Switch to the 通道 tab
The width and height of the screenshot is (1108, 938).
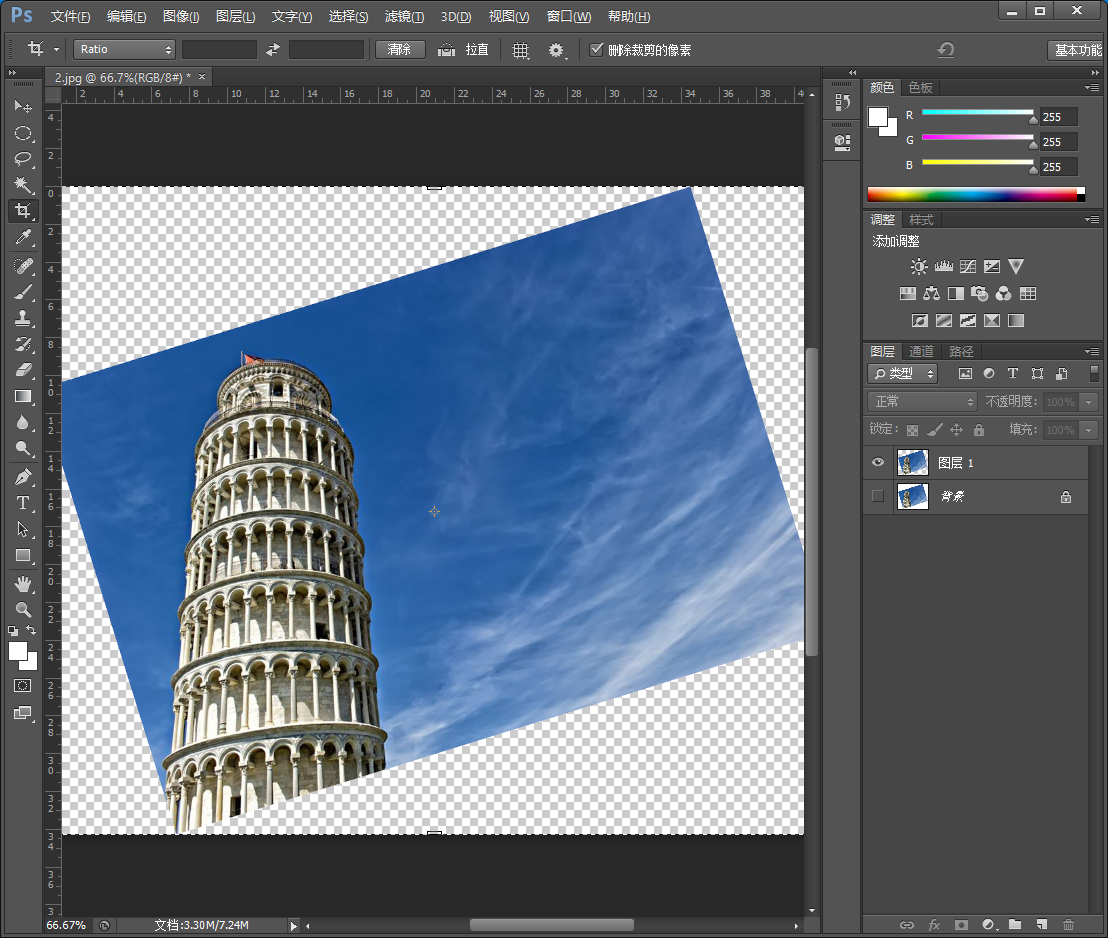click(921, 351)
